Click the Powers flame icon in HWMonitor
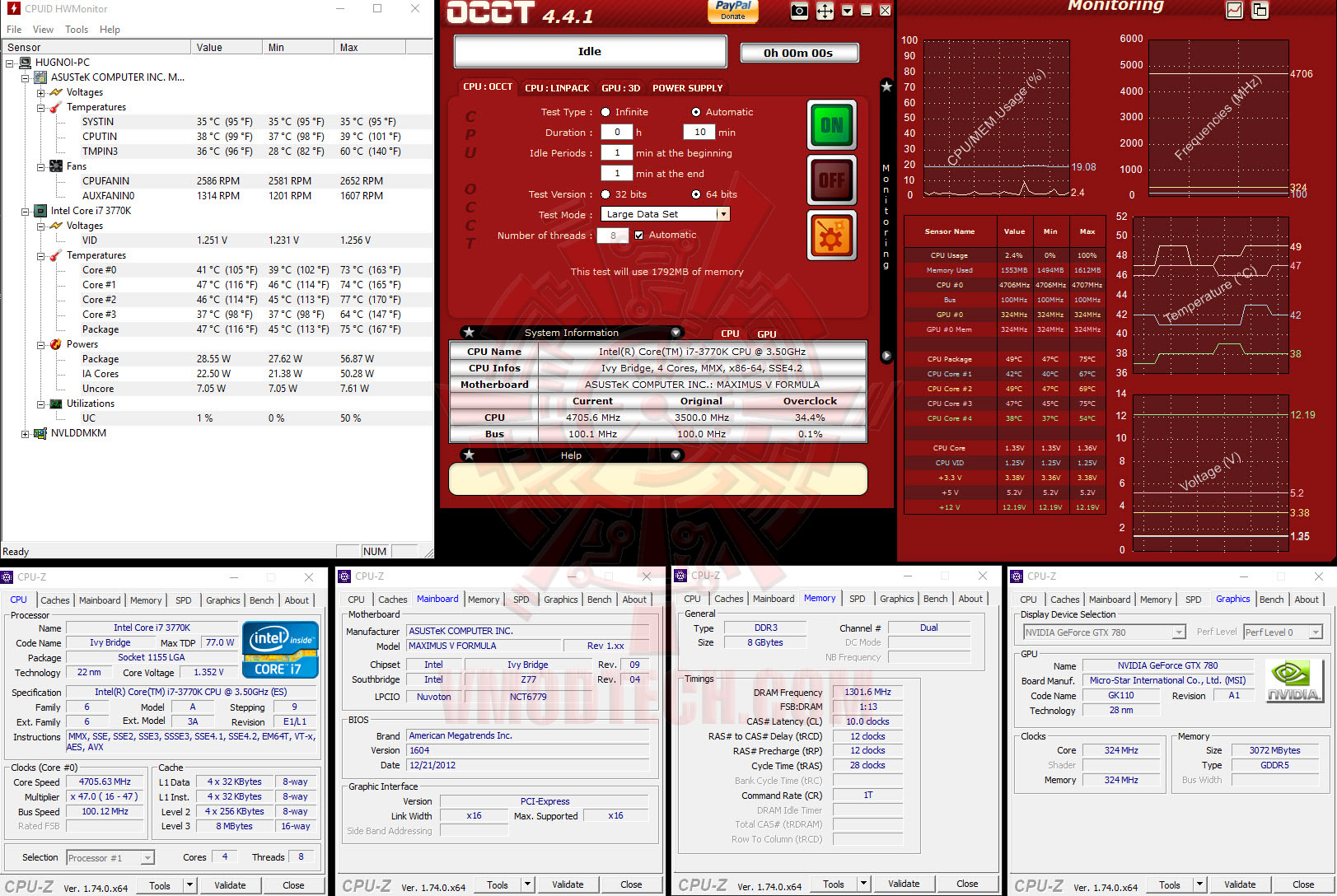Image resolution: width=1337 pixels, height=896 pixels. coord(56,344)
